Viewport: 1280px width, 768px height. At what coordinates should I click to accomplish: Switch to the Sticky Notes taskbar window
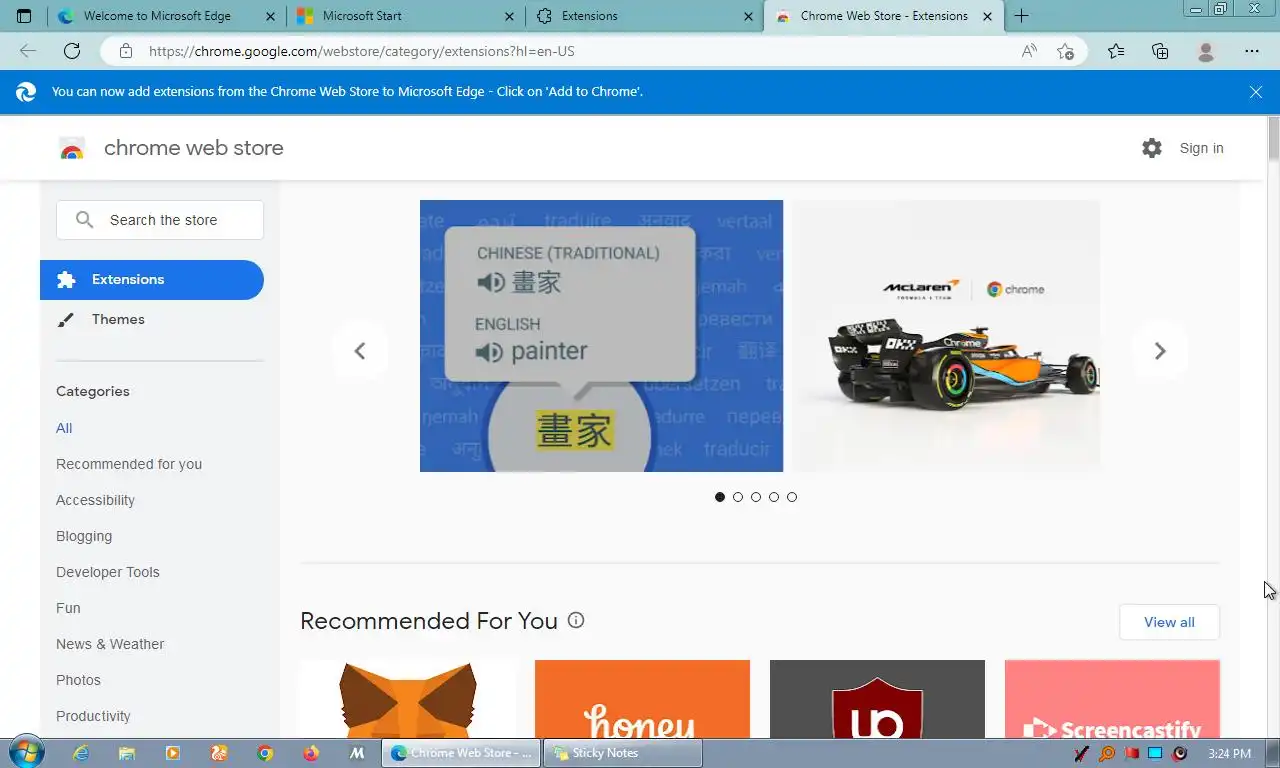coord(623,753)
